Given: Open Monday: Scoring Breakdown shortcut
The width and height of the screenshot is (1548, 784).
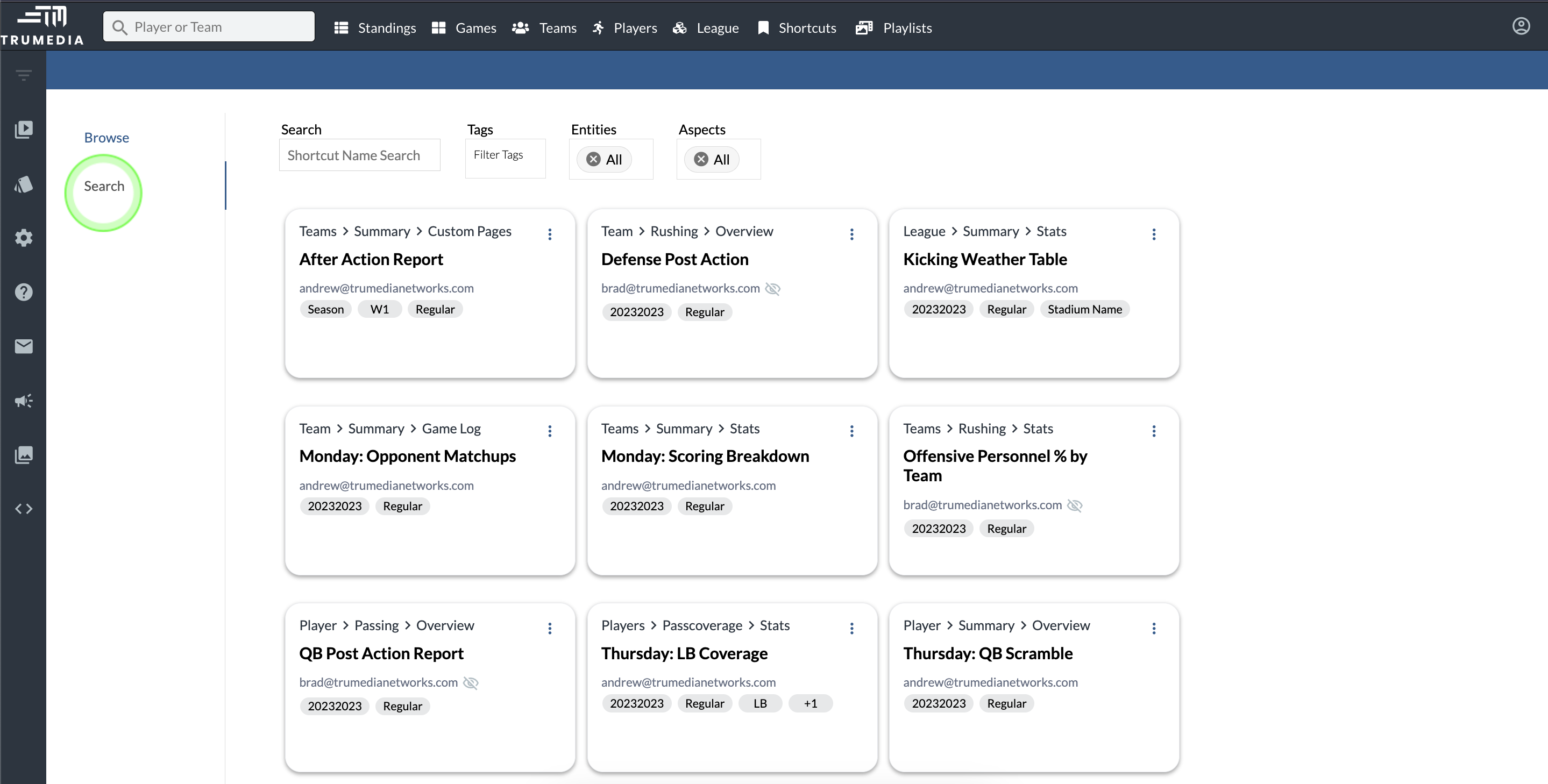Looking at the screenshot, I should (705, 456).
